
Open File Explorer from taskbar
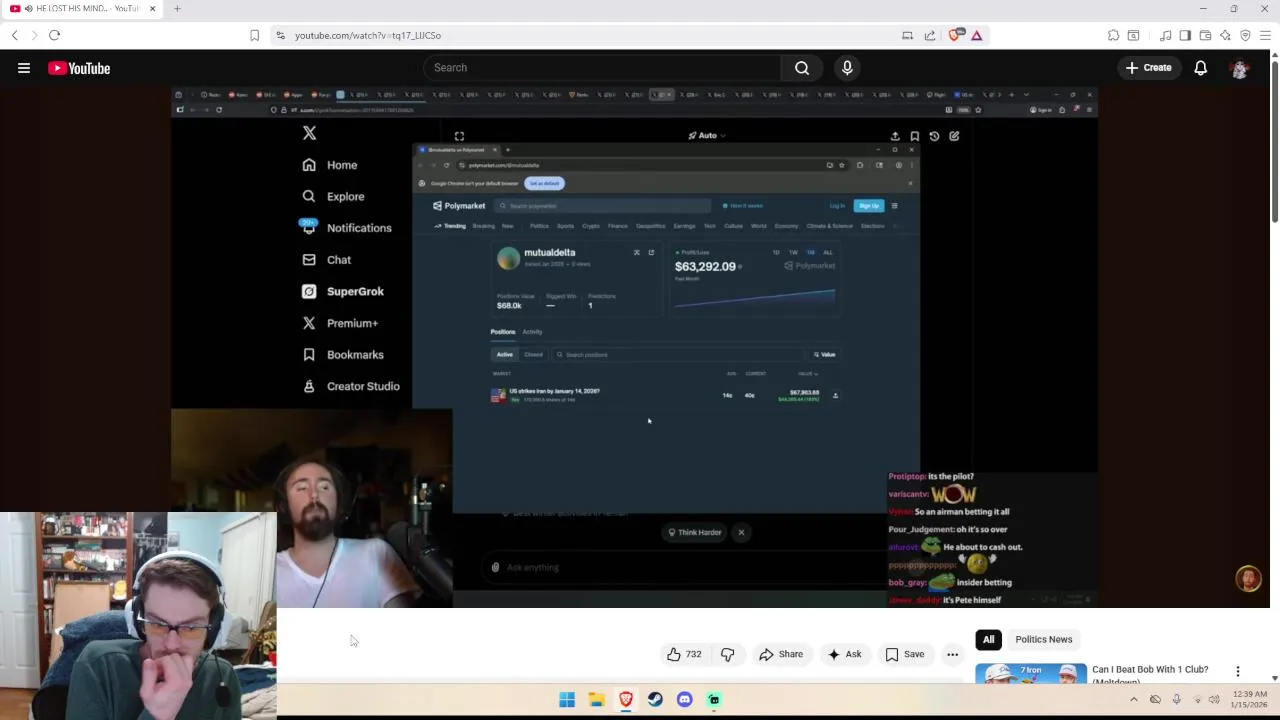(596, 700)
